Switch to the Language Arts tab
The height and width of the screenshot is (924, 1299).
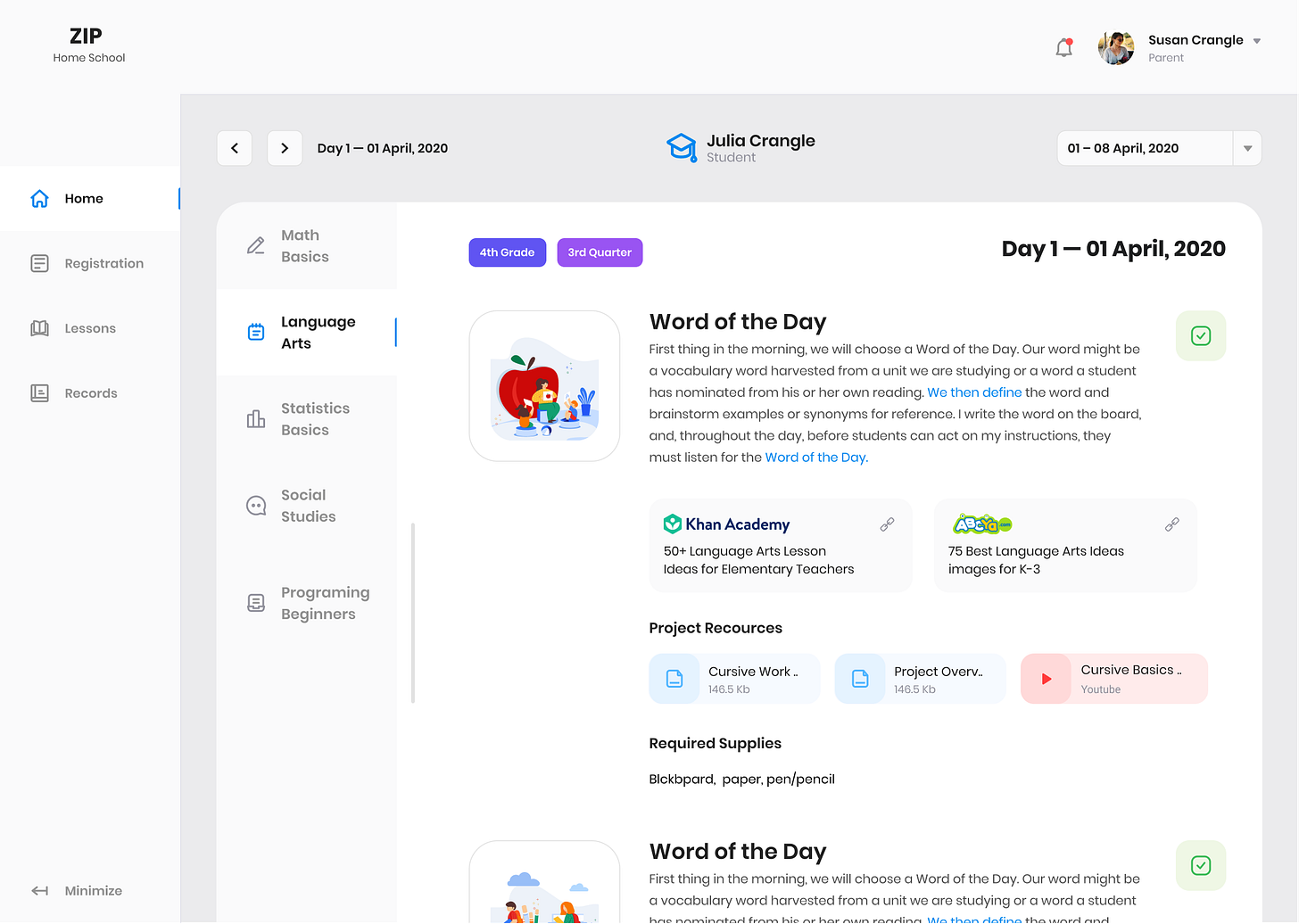[x=307, y=333]
